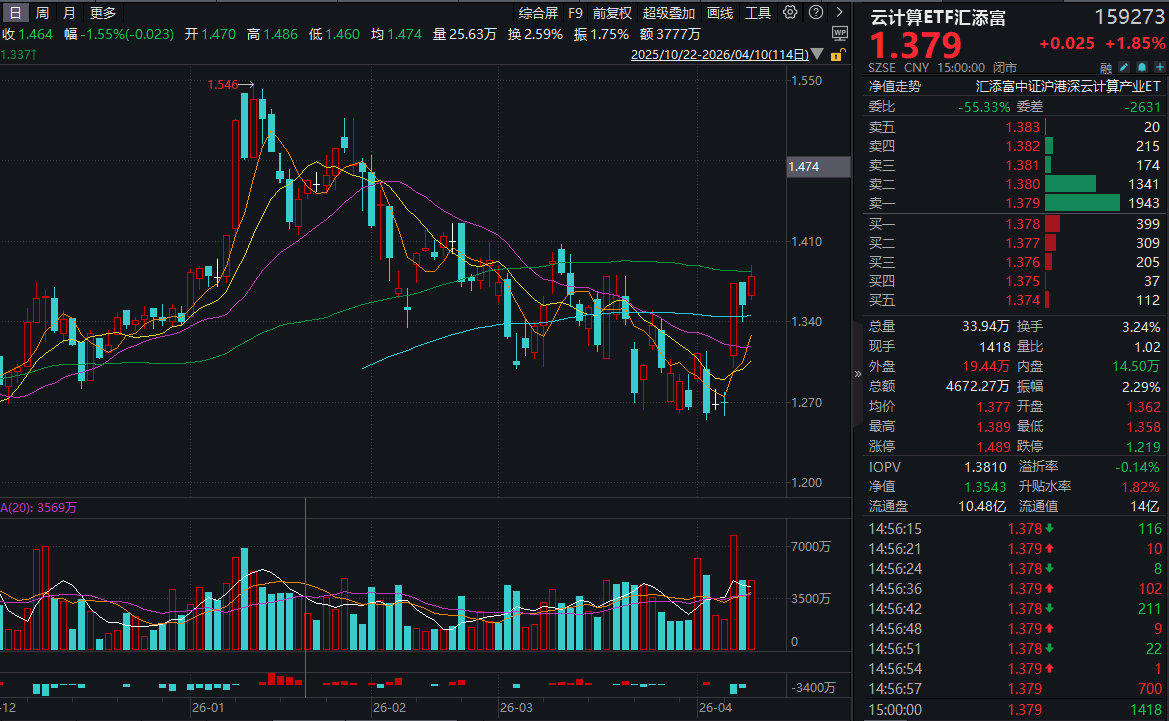1169x721 pixels.
Task: Switch to the 周 weekly tab
Action: coord(40,13)
